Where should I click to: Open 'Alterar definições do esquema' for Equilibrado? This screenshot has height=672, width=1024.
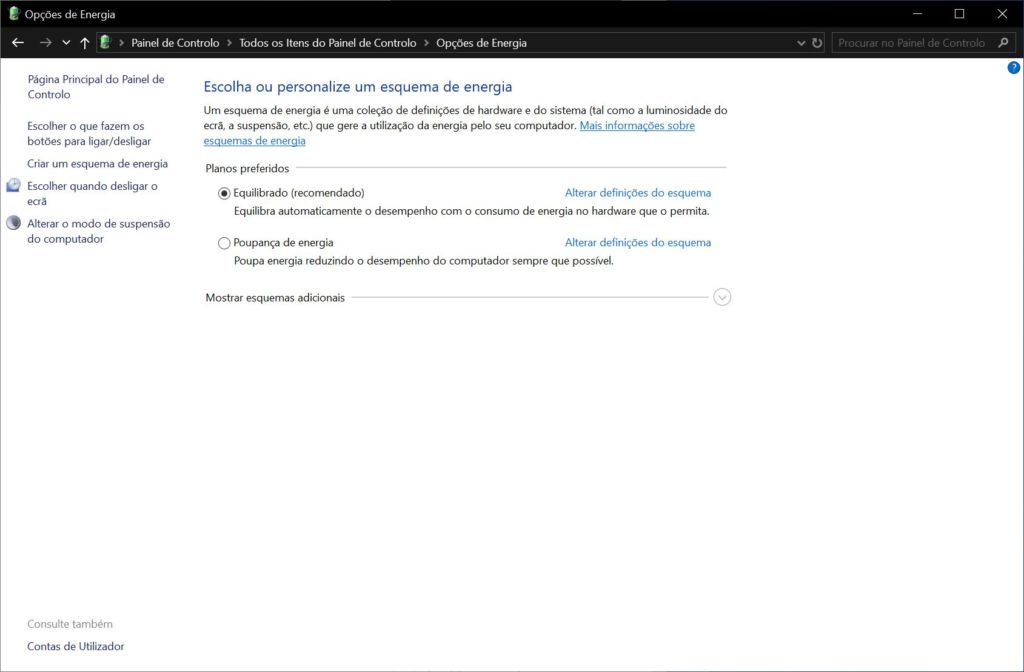pyautogui.click(x=637, y=193)
